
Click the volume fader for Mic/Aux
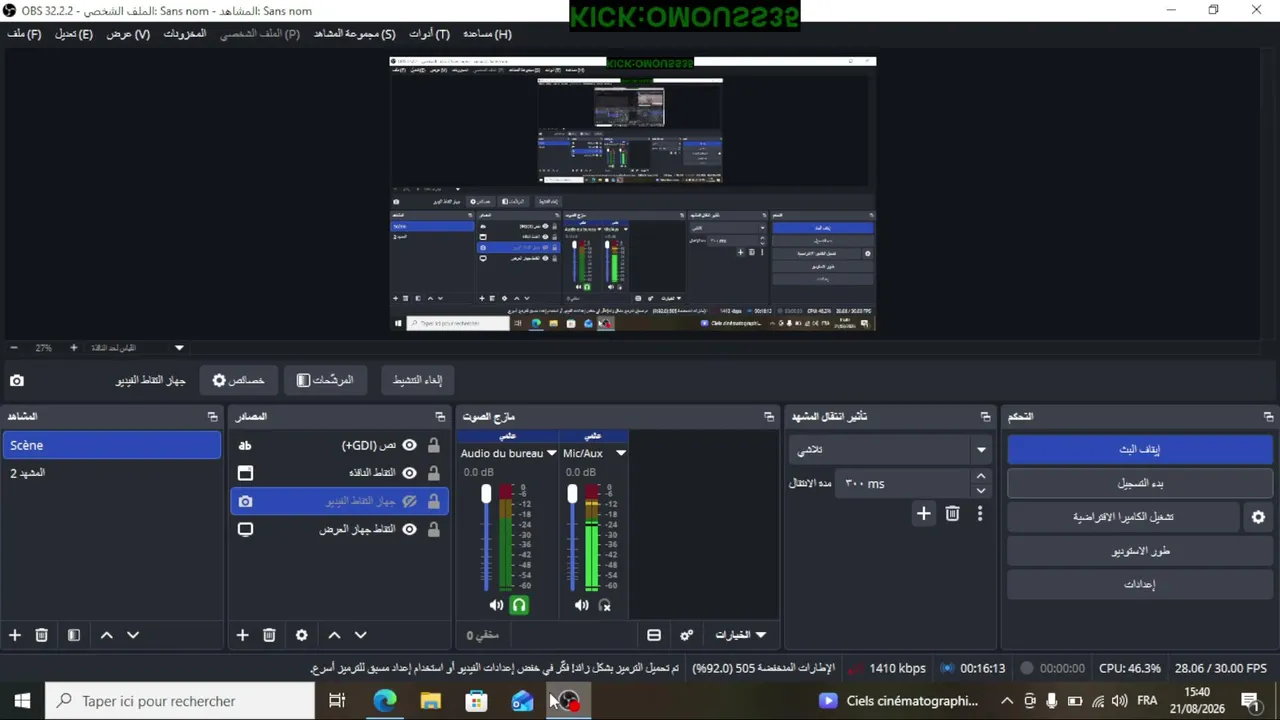[x=572, y=494]
